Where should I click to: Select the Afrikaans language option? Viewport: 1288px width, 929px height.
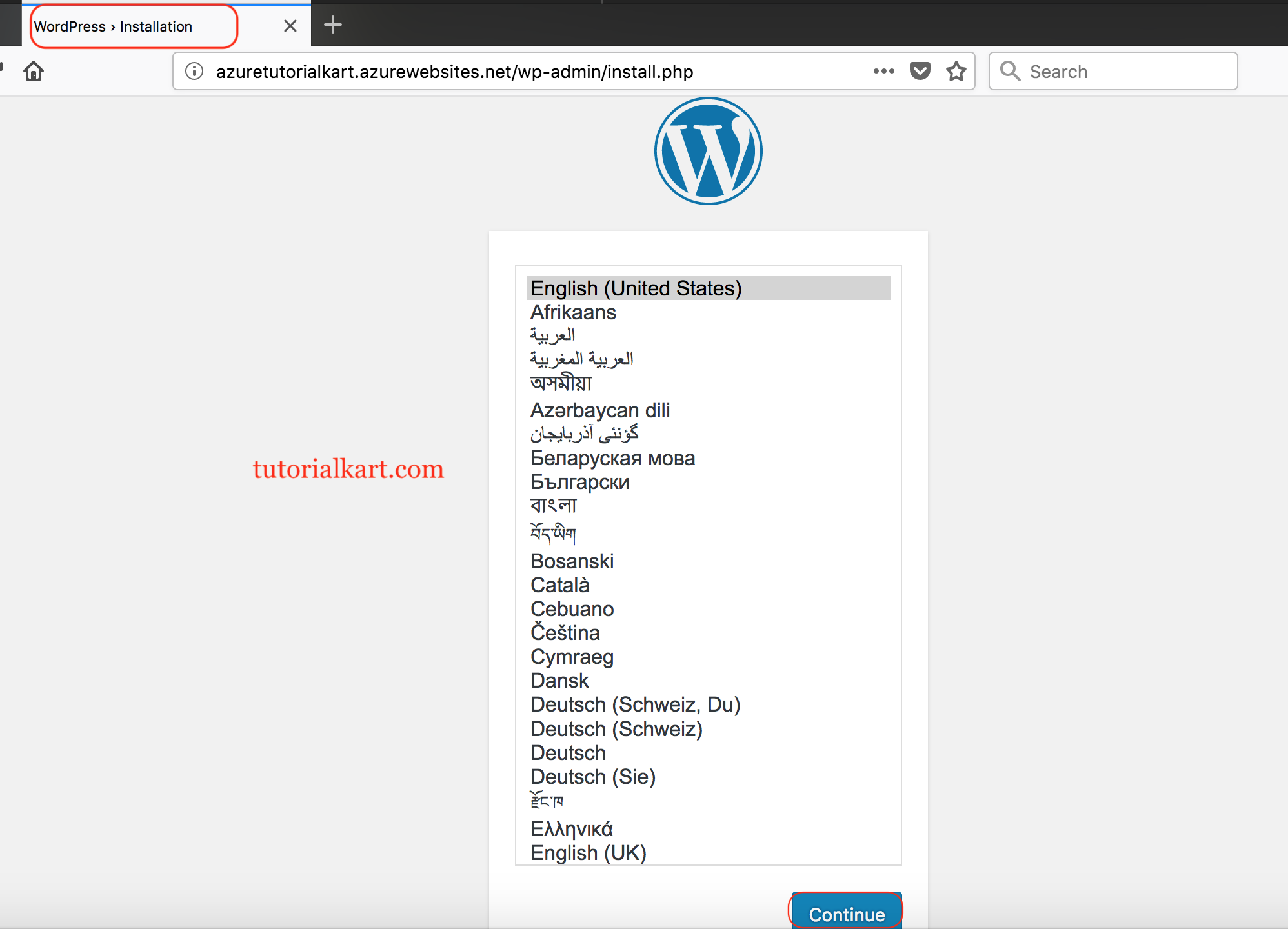573,312
